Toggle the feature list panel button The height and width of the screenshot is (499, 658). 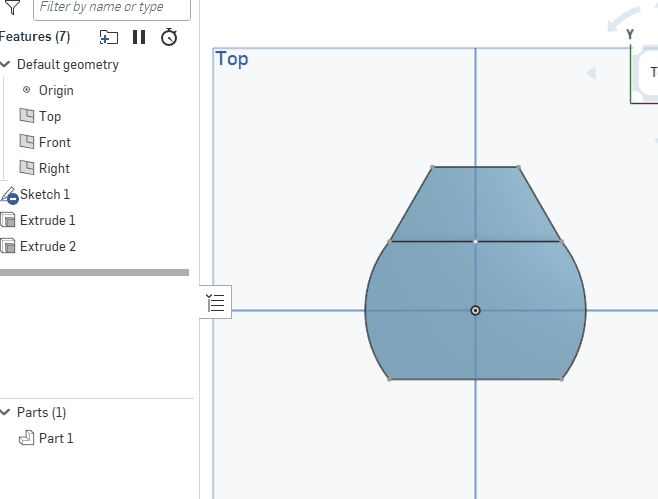pyautogui.click(x=216, y=303)
